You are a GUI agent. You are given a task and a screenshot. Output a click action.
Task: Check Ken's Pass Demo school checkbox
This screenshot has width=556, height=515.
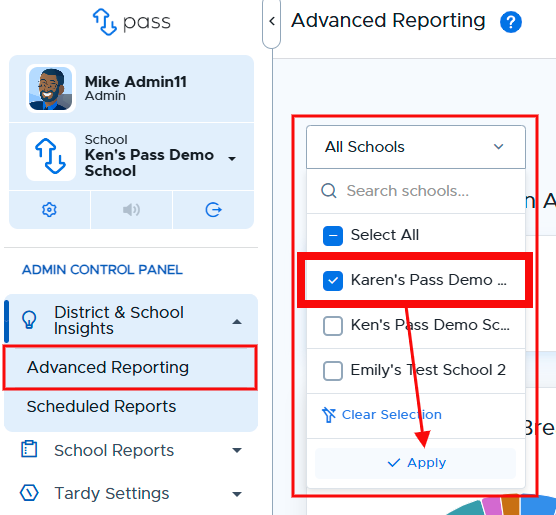333,325
